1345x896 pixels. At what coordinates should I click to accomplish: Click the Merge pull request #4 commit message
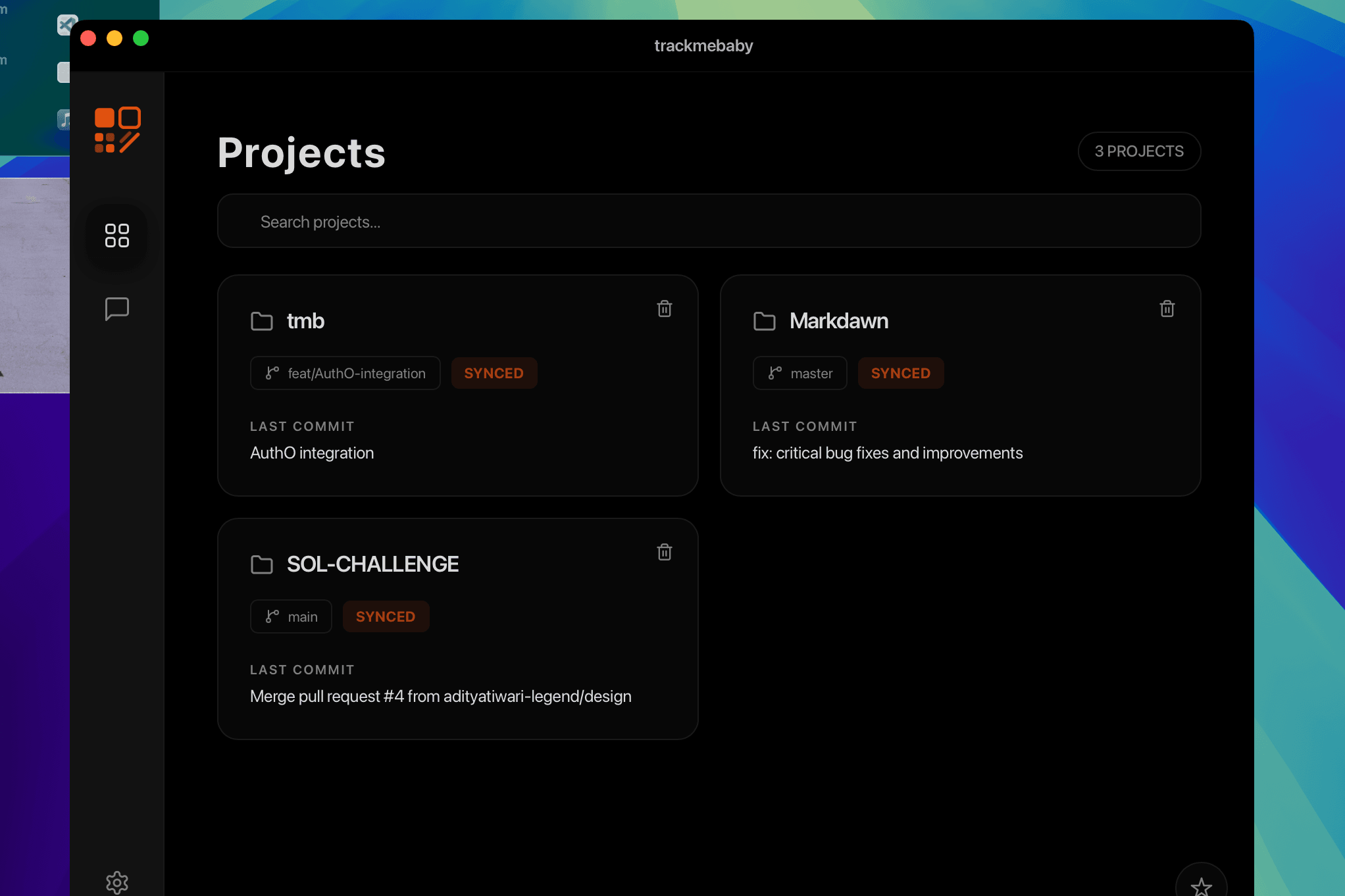pos(440,696)
